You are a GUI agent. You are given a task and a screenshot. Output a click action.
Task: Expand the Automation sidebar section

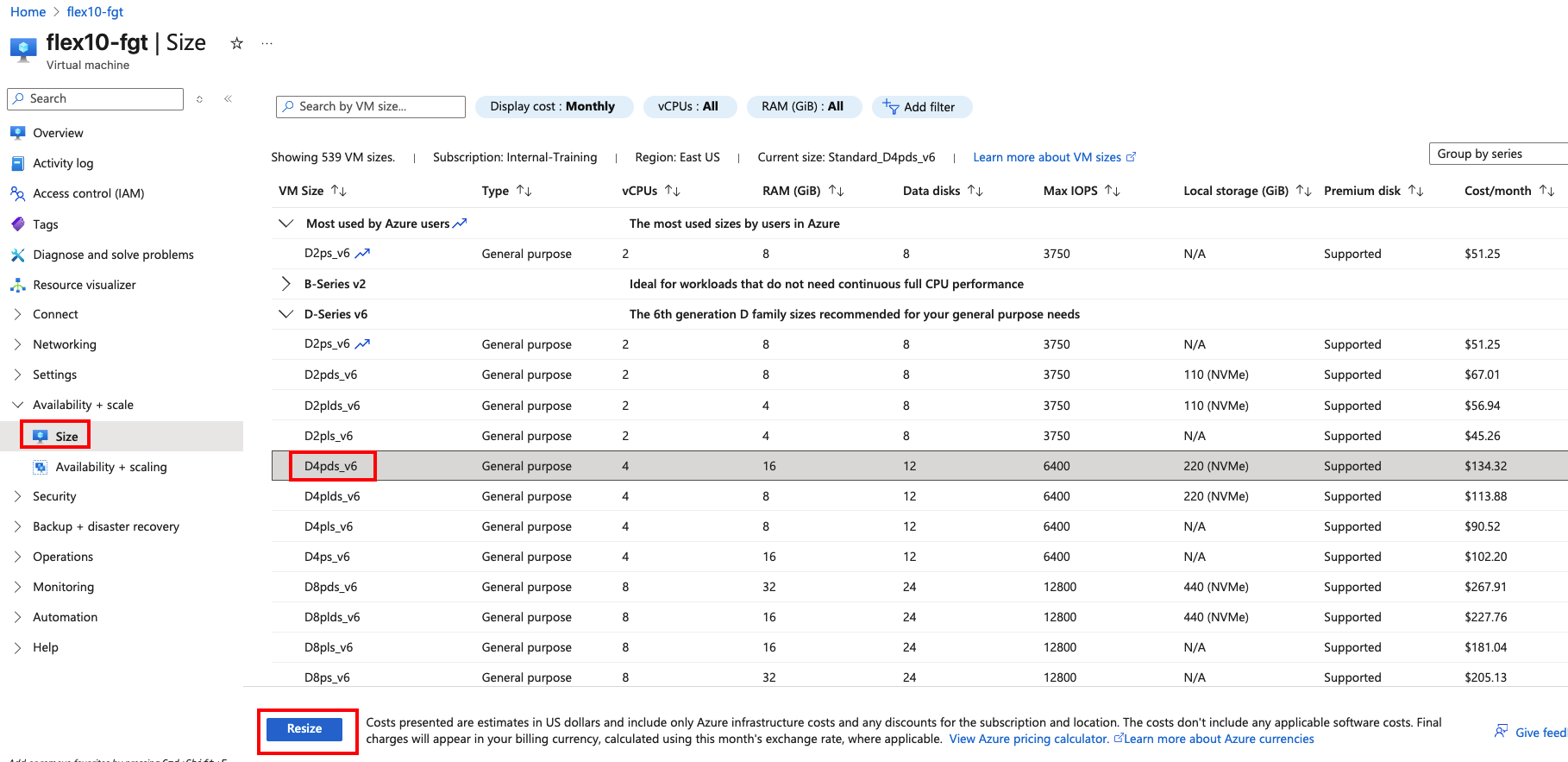(x=18, y=617)
